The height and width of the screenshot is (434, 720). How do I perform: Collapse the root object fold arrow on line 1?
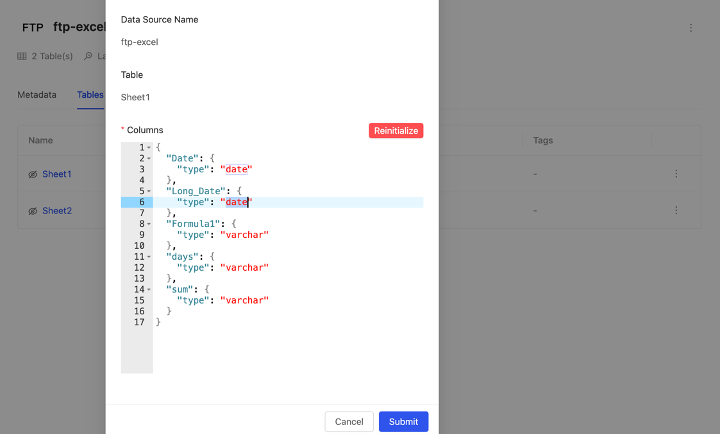coord(149,147)
